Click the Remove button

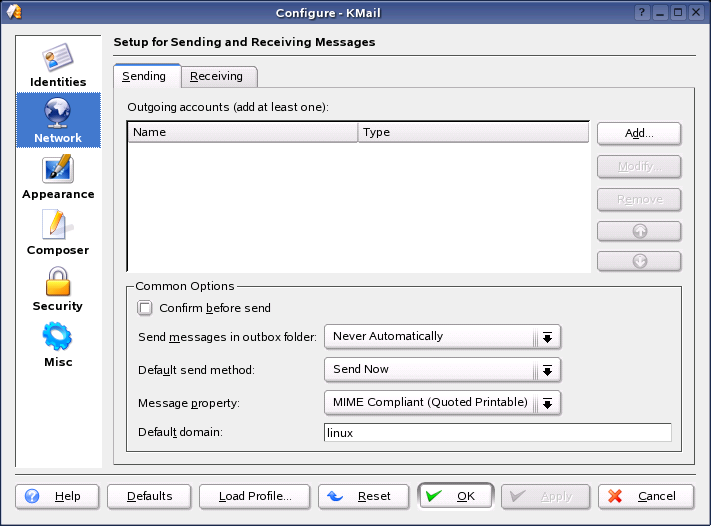coord(639,200)
